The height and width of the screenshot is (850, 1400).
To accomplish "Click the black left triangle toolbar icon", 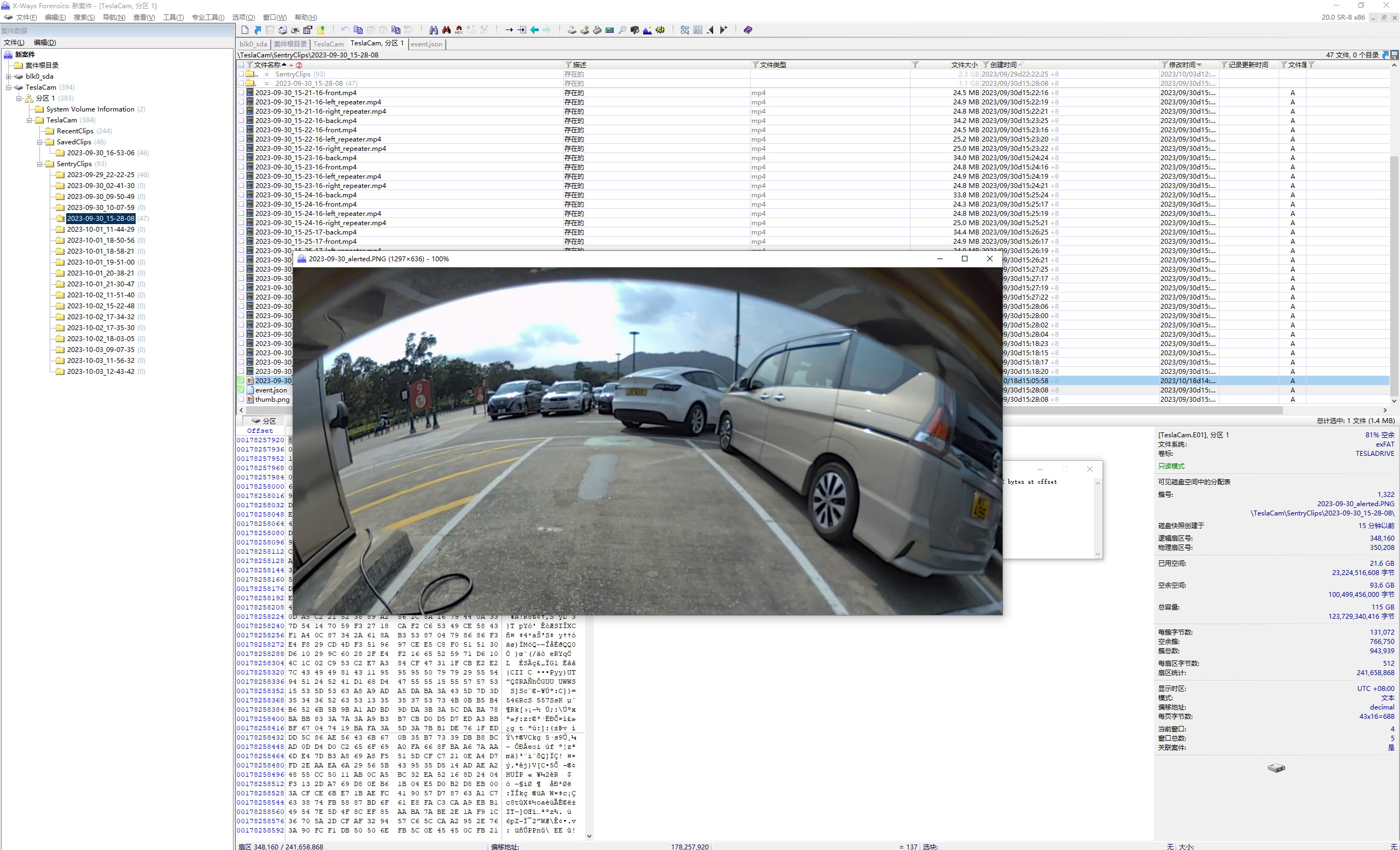I will (x=710, y=30).
